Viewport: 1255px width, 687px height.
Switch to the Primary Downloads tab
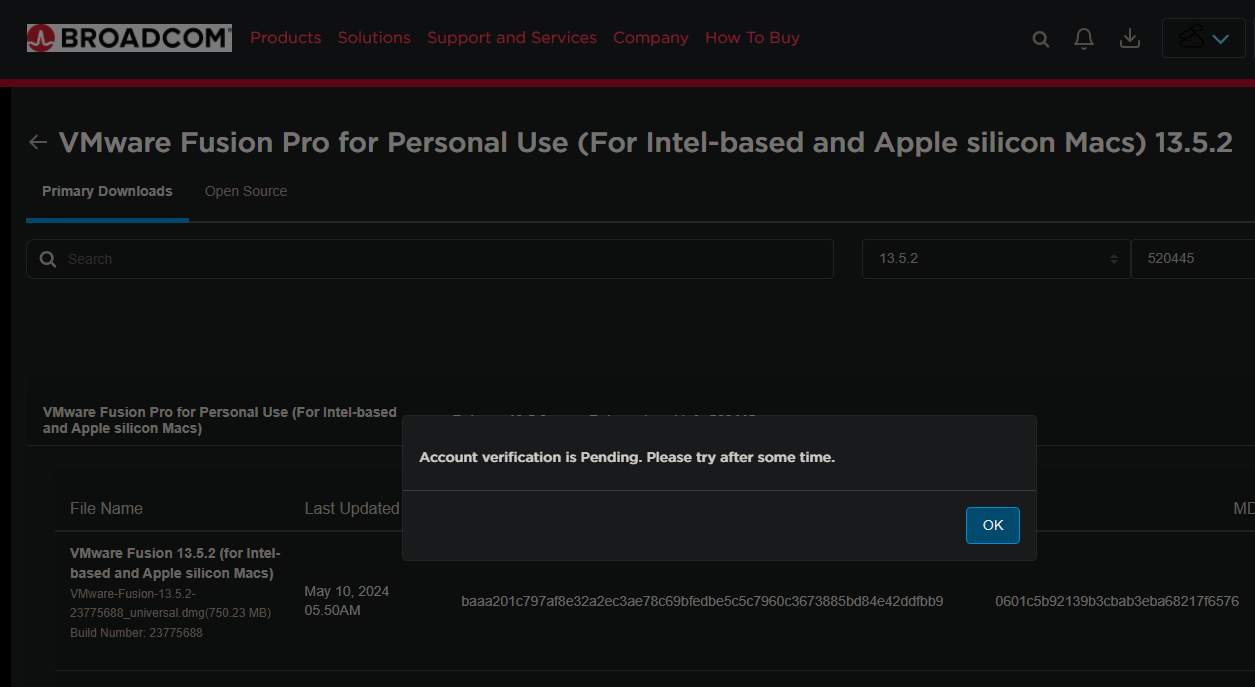tap(107, 191)
